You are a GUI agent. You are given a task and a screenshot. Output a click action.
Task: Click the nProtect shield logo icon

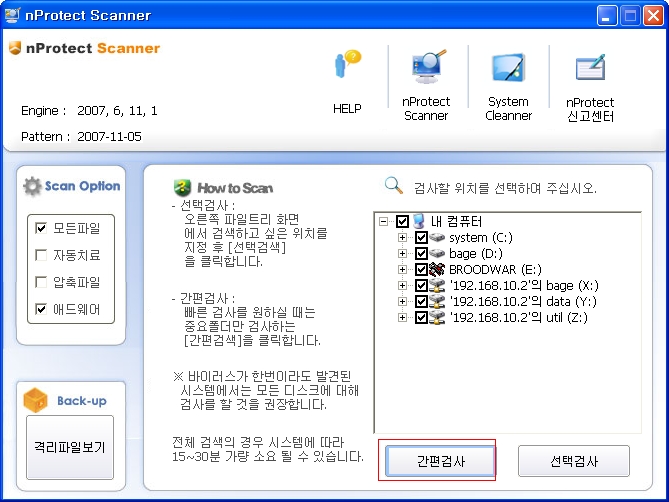click(x=15, y=48)
